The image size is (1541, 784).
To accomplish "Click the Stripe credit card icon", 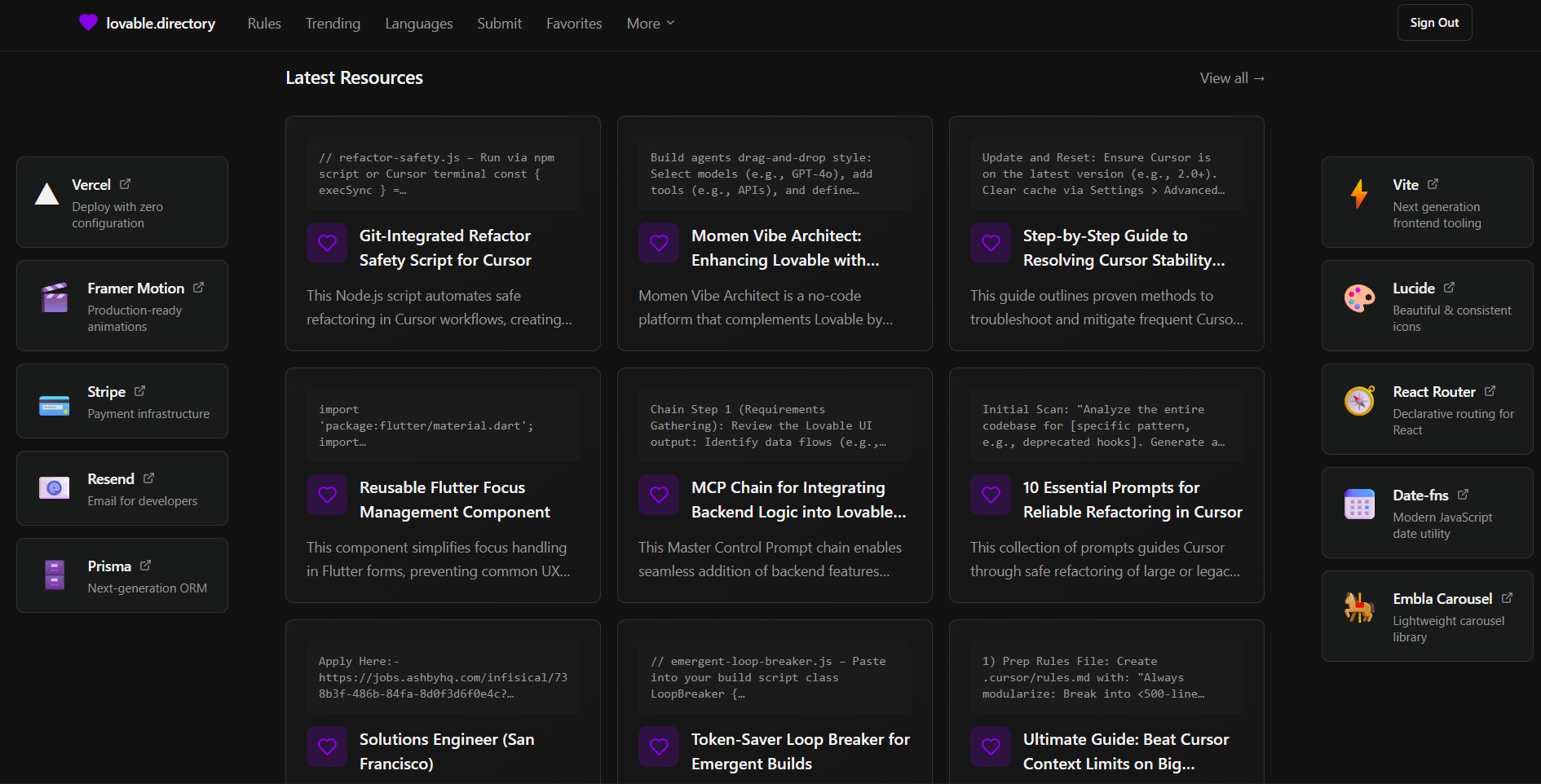I will click(55, 405).
